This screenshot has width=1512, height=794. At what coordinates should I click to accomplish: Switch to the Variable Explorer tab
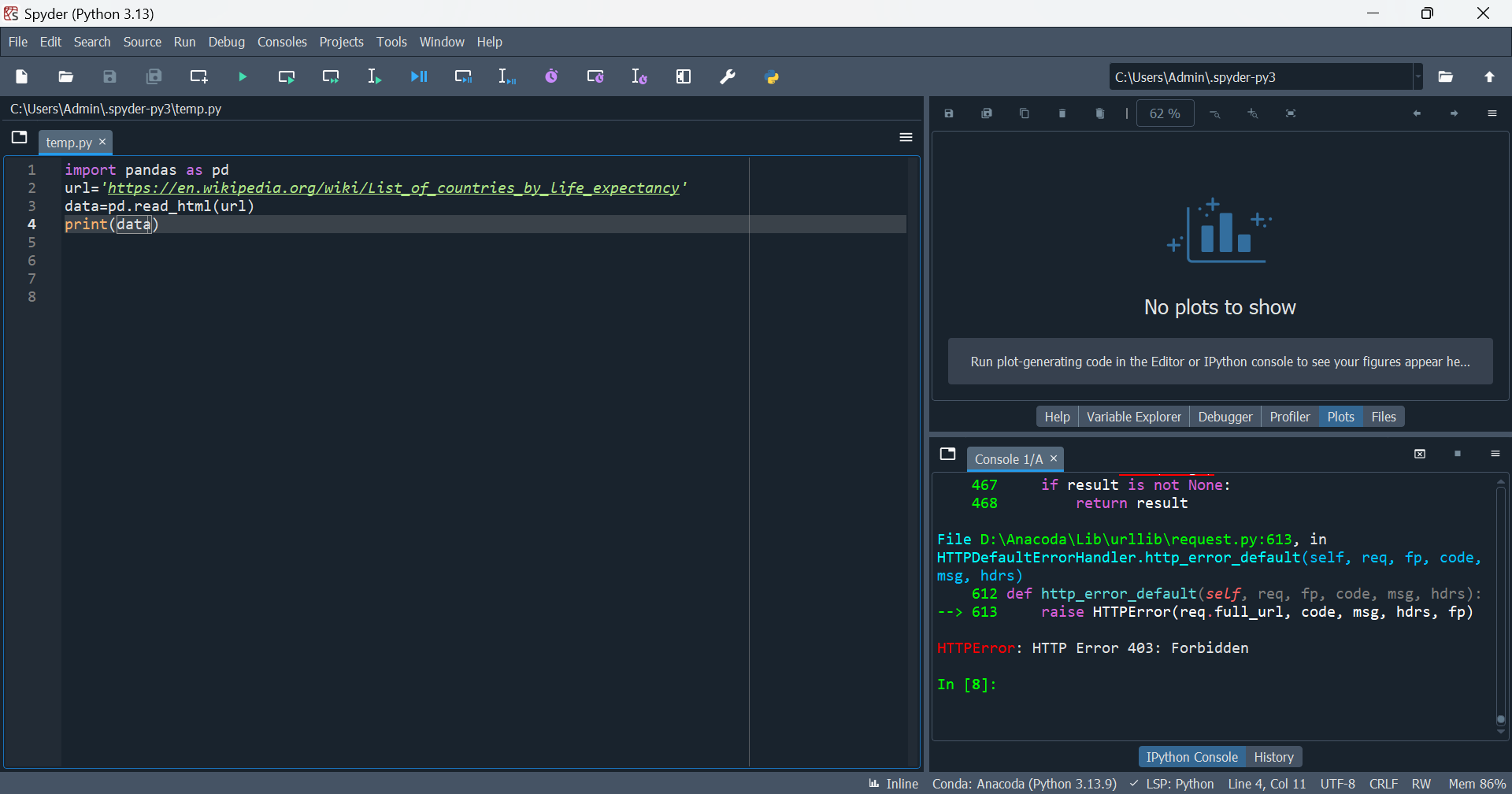click(x=1133, y=417)
